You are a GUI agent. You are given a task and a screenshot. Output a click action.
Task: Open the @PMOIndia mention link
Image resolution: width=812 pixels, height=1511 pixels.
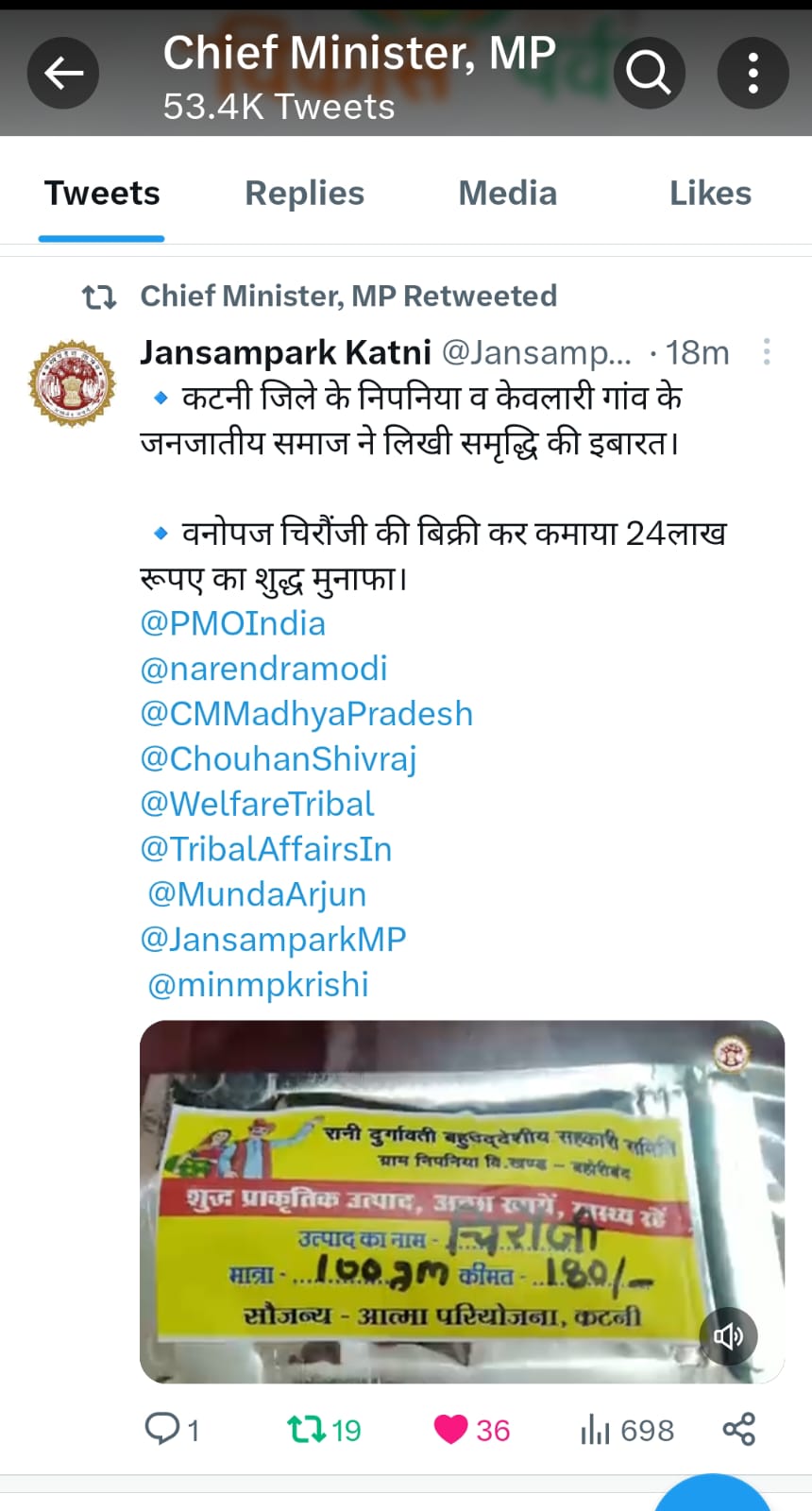(x=233, y=623)
